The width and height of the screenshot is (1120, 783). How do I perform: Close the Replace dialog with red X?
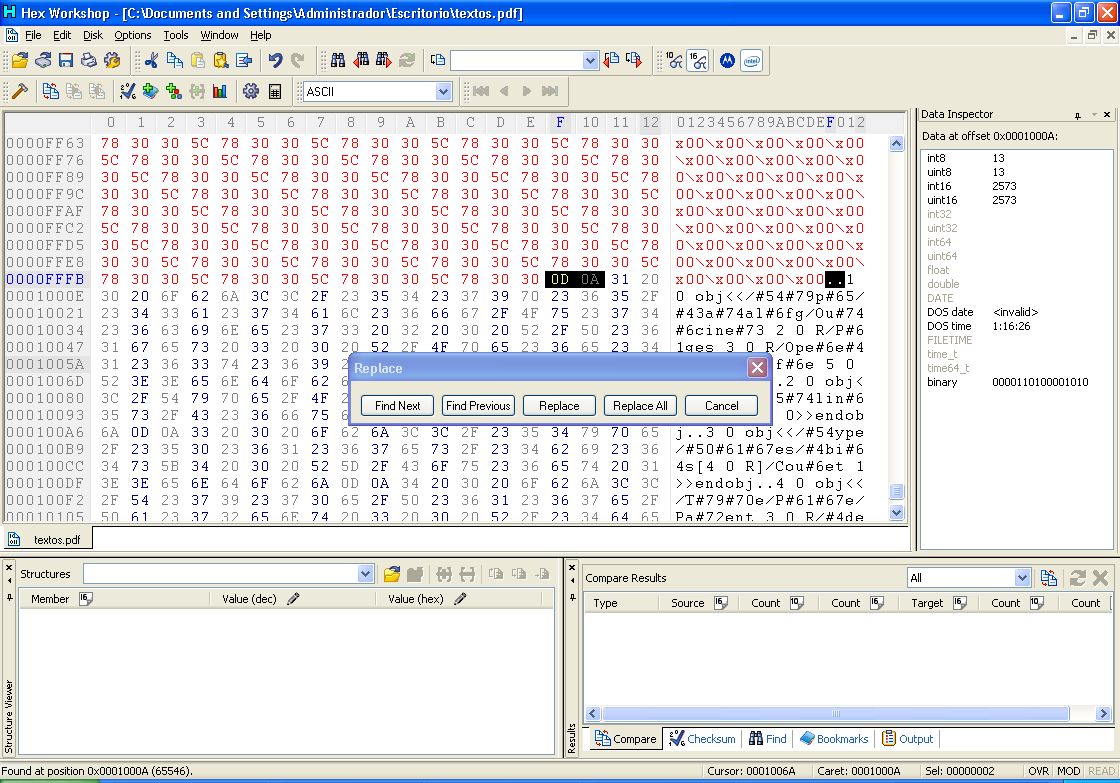757,368
